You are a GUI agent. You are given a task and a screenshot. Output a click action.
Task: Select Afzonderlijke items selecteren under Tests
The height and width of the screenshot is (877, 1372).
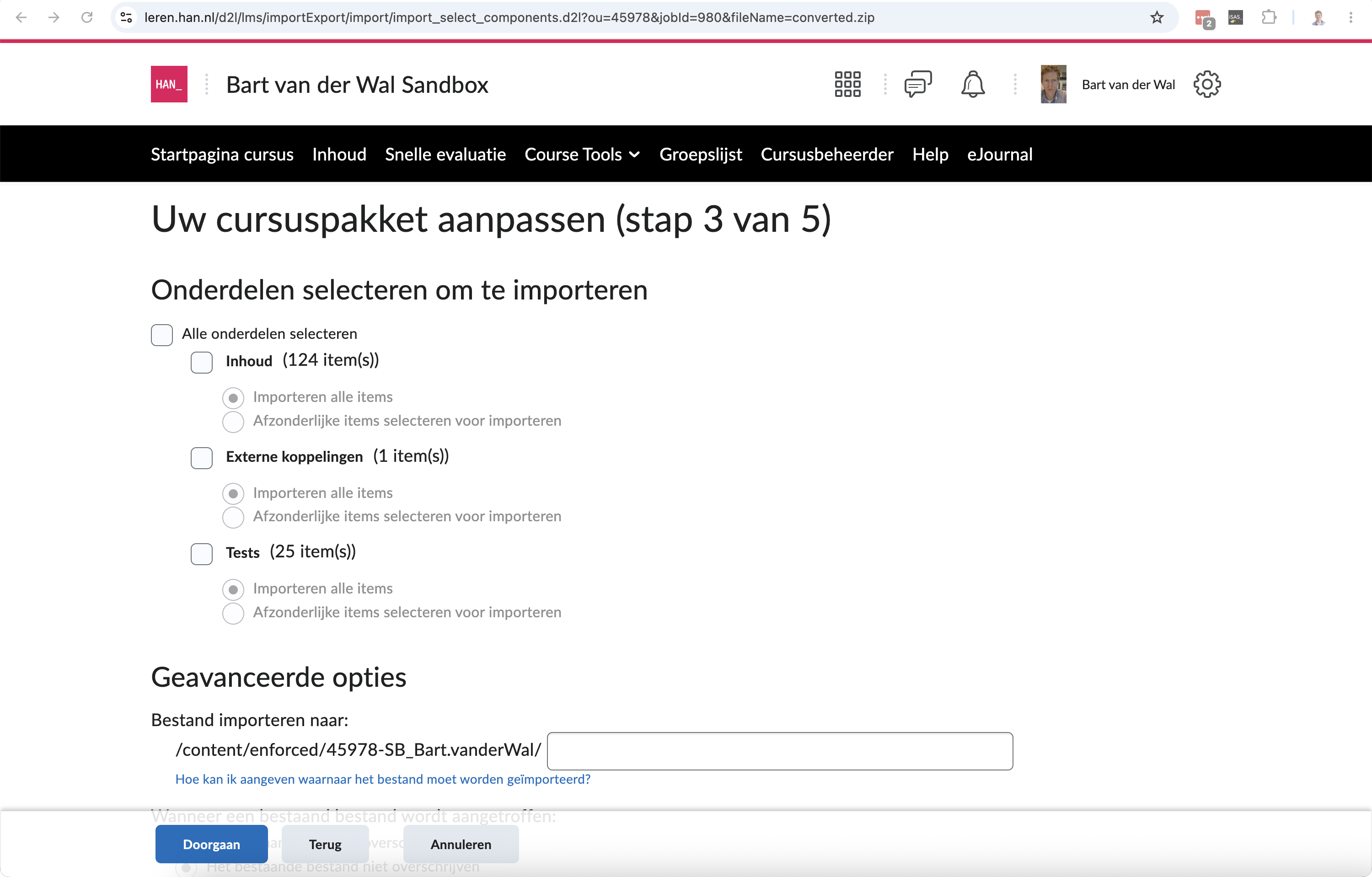click(x=233, y=613)
